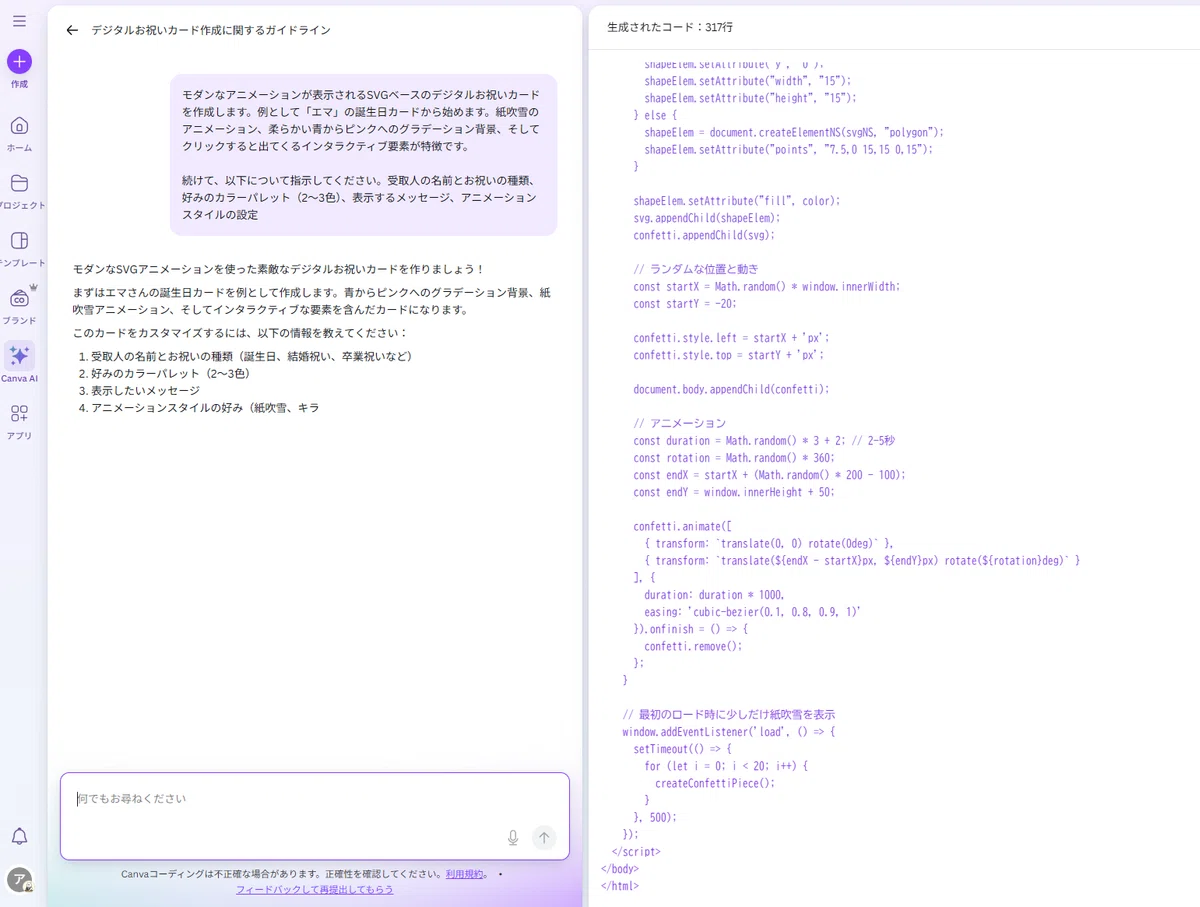Click フィードバックして再提出してもらう link
This screenshot has height=907, width=1200.
(314, 889)
